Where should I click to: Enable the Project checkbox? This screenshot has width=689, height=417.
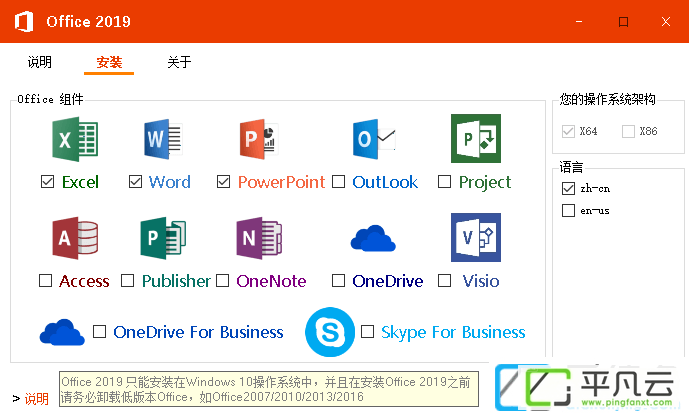coord(445,181)
